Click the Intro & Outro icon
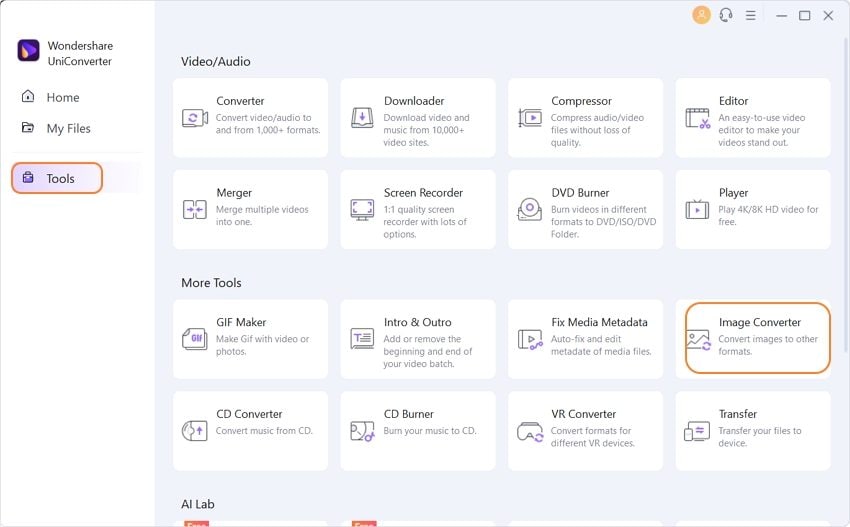Viewport: 850px width, 527px height. pyautogui.click(x=362, y=339)
